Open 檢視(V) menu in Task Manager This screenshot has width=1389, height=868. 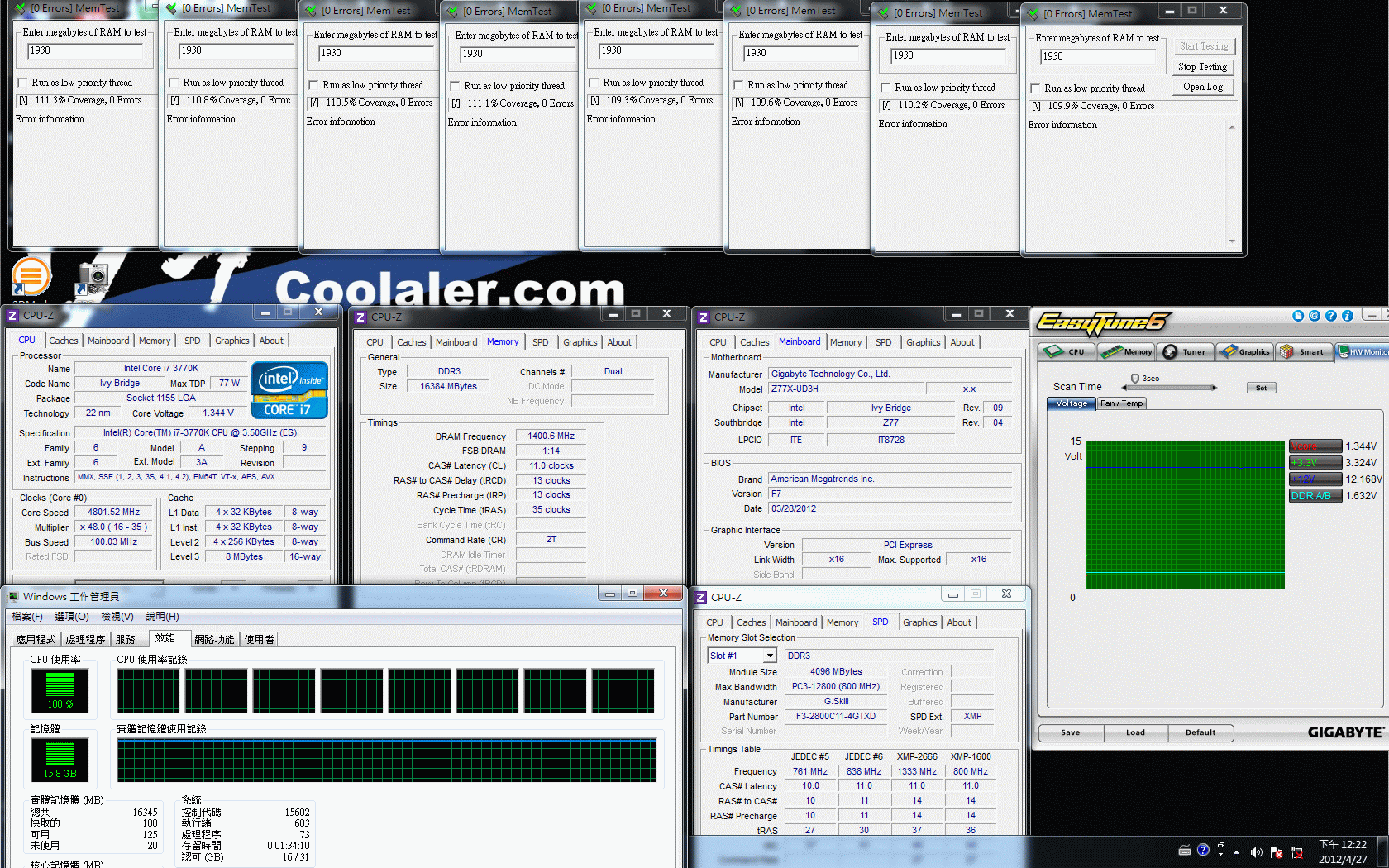tap(117, 617)
